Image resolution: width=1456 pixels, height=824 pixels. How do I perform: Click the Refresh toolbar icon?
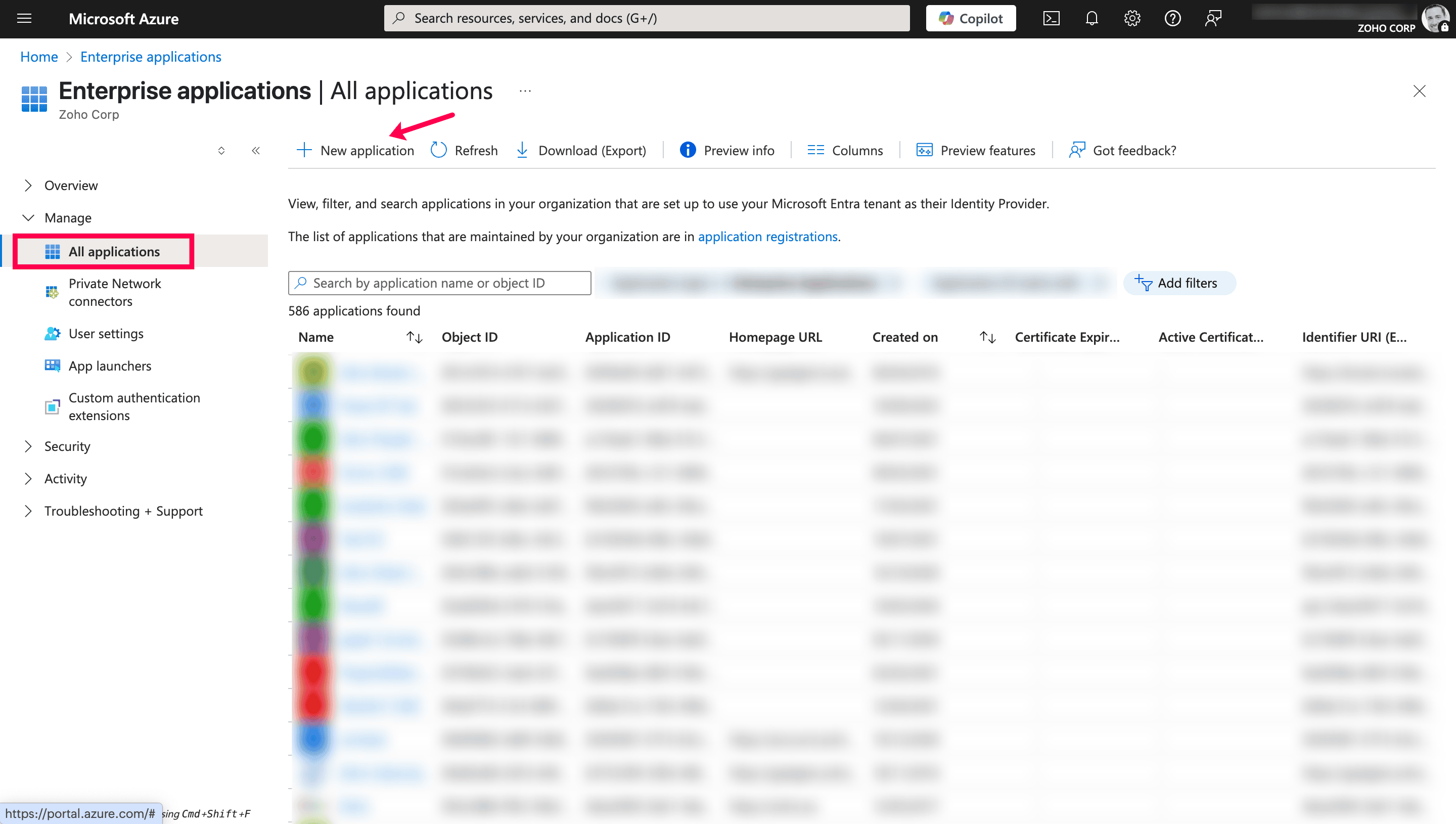(439, 150)
